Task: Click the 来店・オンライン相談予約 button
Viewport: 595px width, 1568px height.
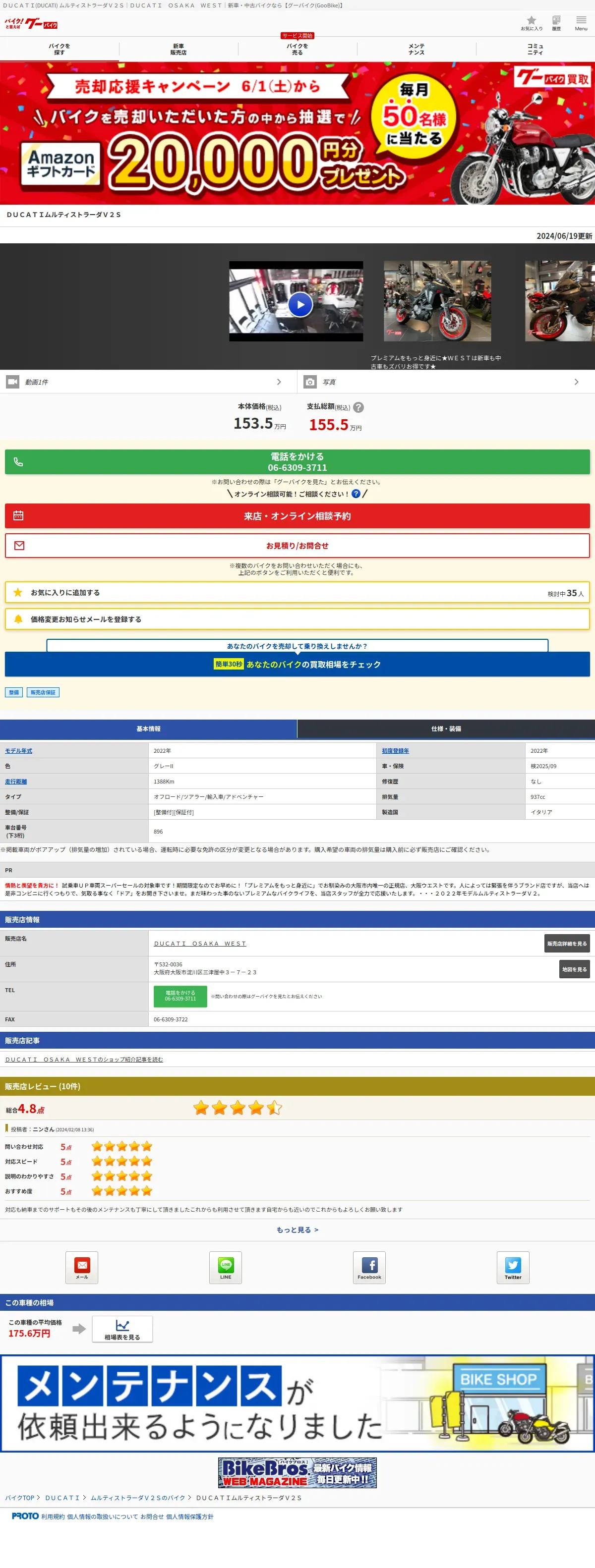Action: [297, 515]
